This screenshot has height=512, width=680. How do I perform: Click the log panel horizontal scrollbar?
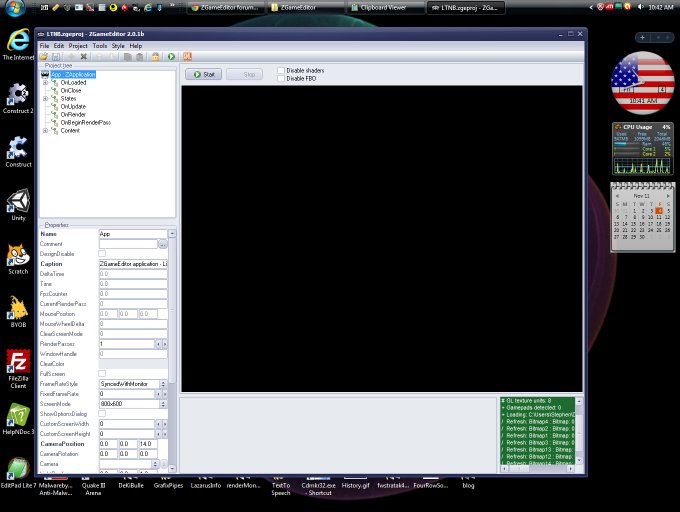(537, 469)
